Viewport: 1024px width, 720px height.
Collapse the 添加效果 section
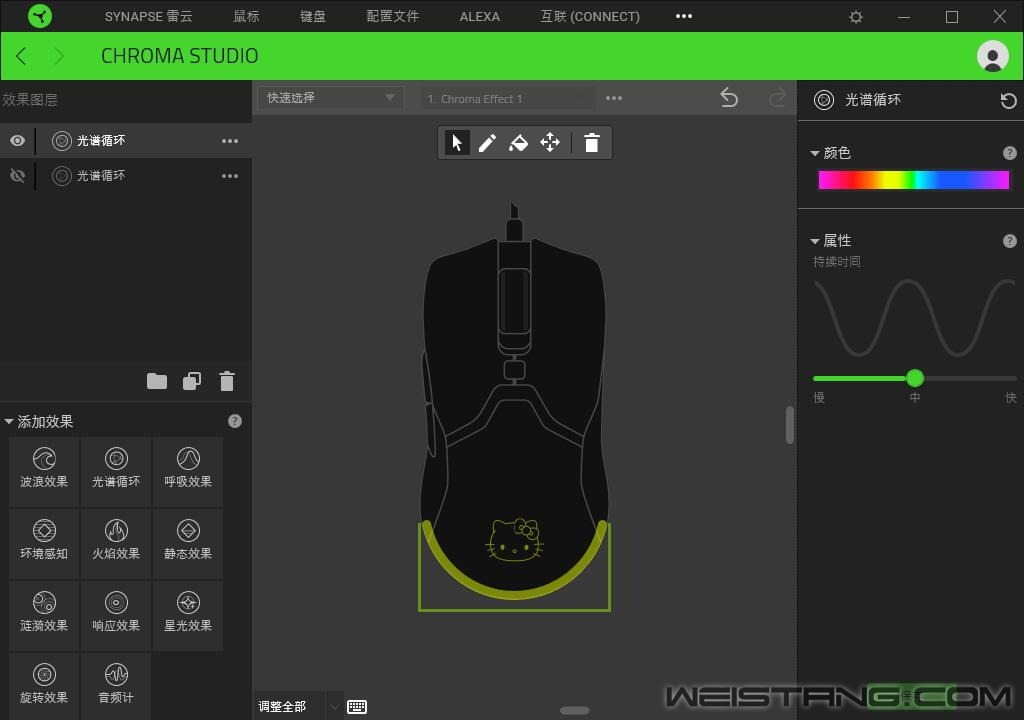[9, 422]
